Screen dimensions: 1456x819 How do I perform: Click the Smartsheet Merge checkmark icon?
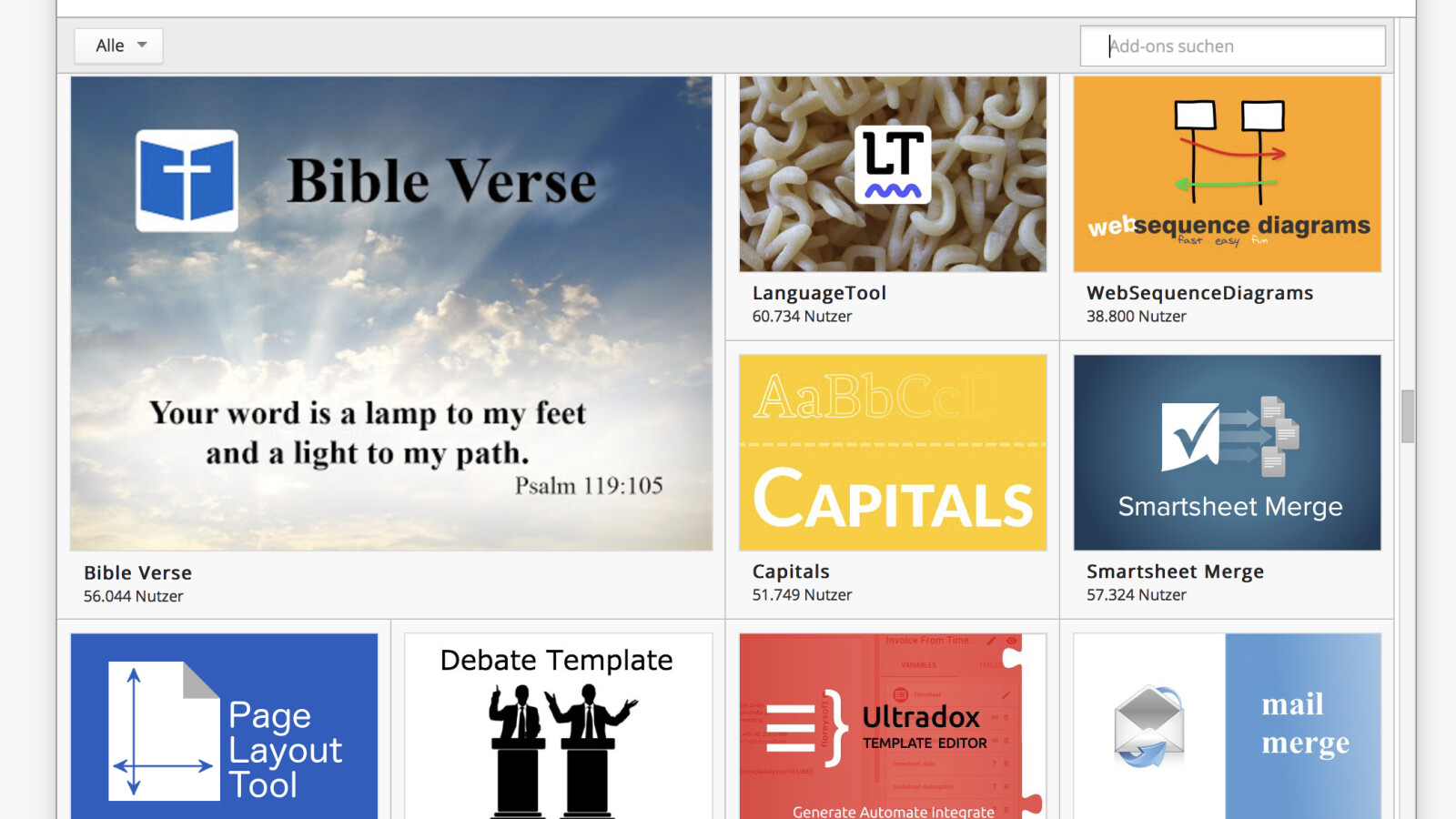(x=1192, y=436)
